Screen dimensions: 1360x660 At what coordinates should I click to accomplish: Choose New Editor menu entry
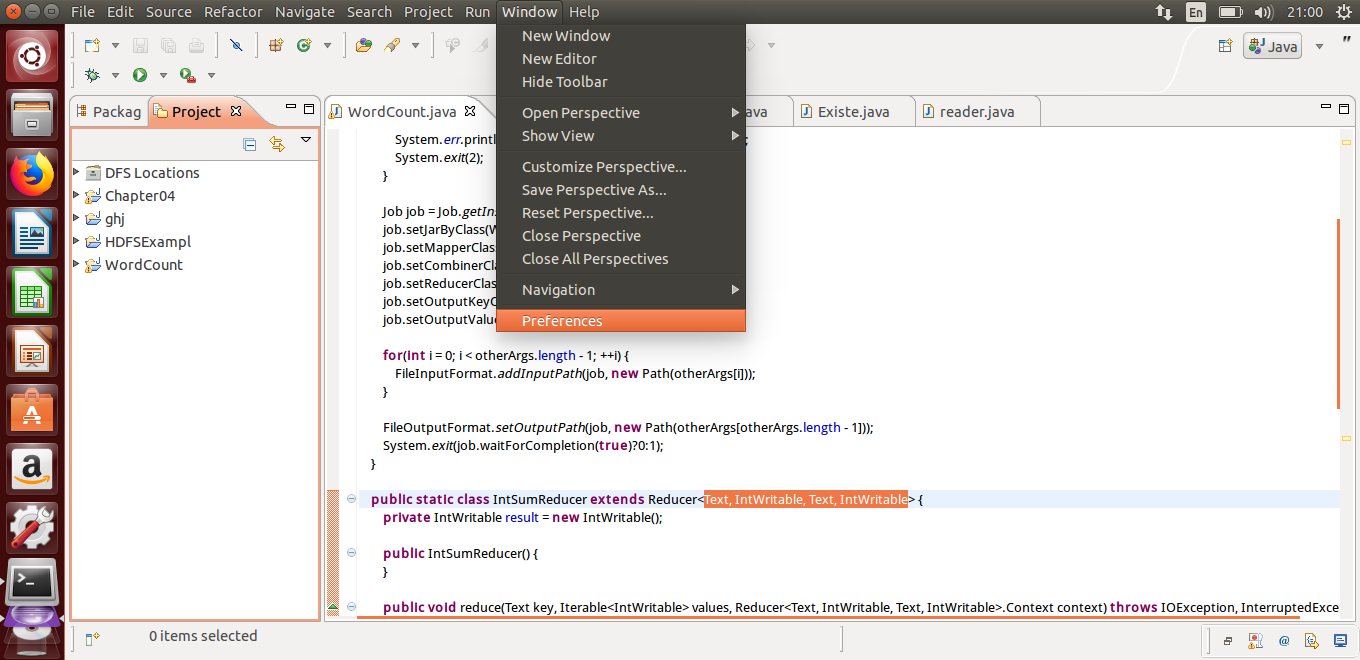(621, 59)
